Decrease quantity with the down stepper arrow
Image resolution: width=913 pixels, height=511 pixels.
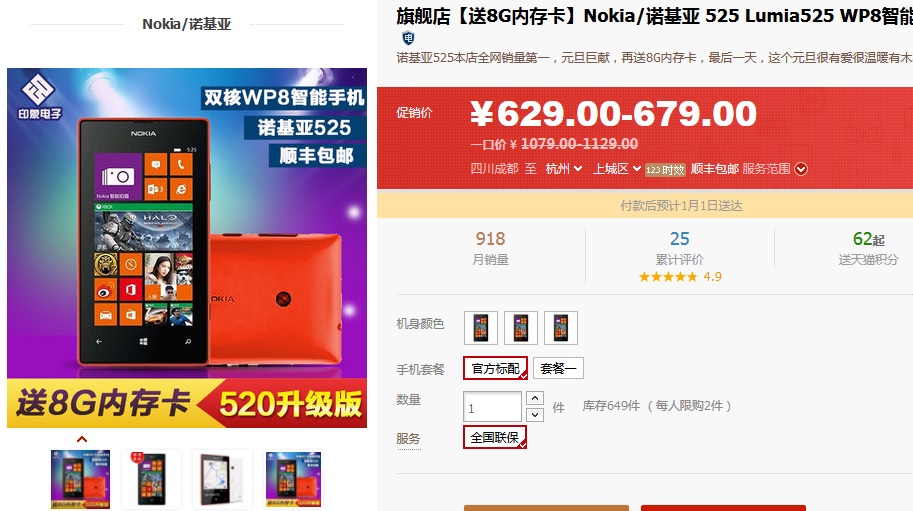click(535, 414)
